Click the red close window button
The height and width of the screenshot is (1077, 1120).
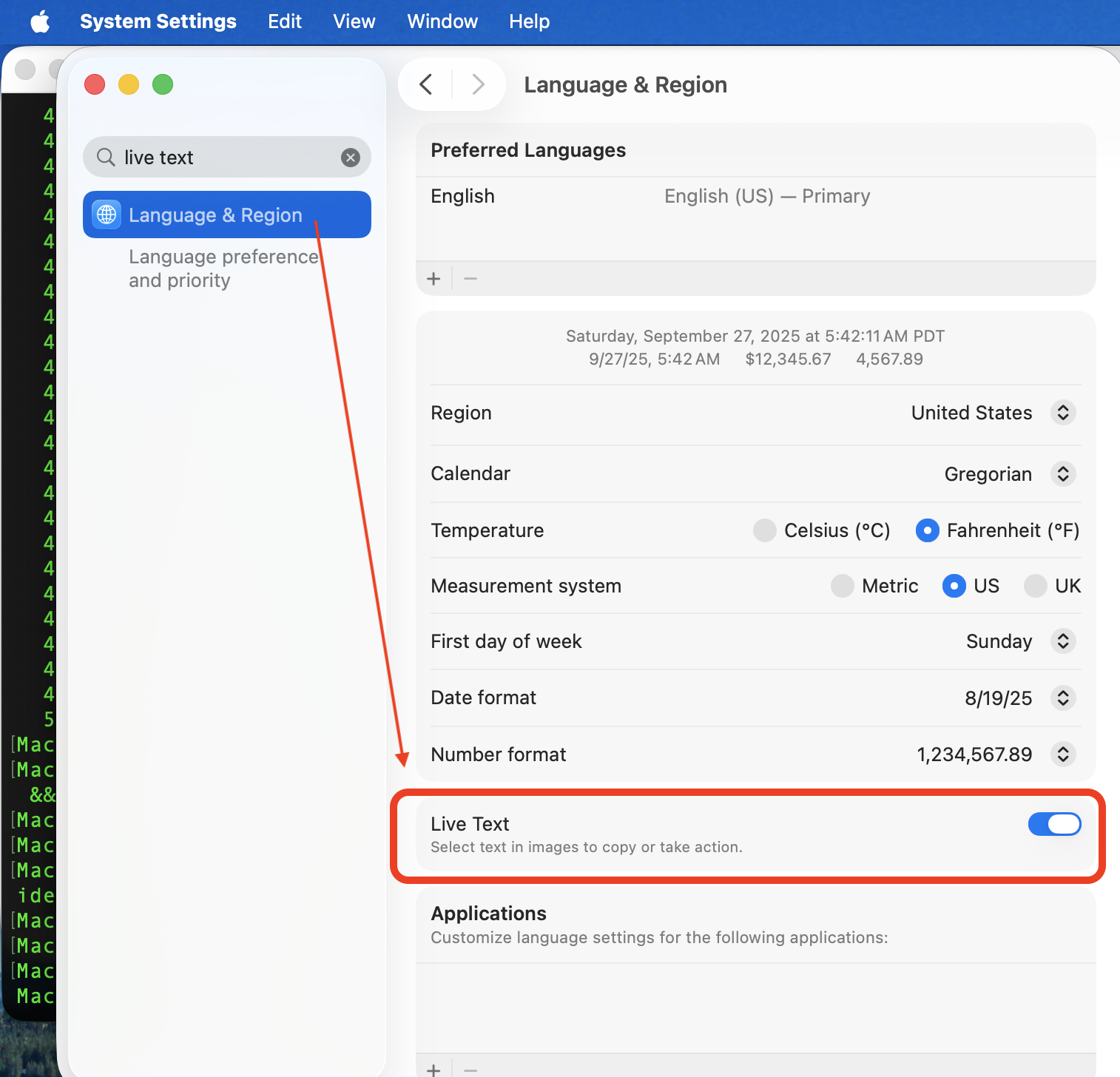(x=95, y=84)
